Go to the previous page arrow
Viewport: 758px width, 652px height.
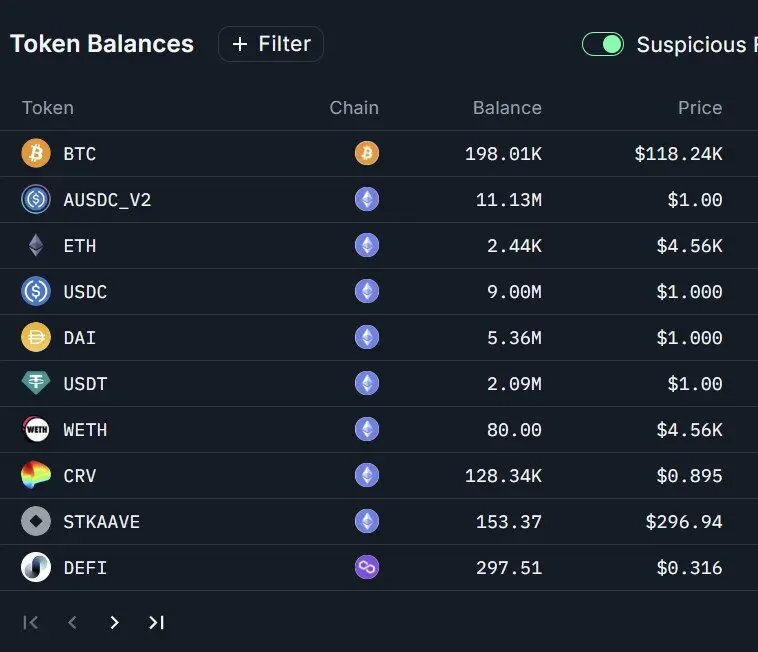tap(72, 623)
